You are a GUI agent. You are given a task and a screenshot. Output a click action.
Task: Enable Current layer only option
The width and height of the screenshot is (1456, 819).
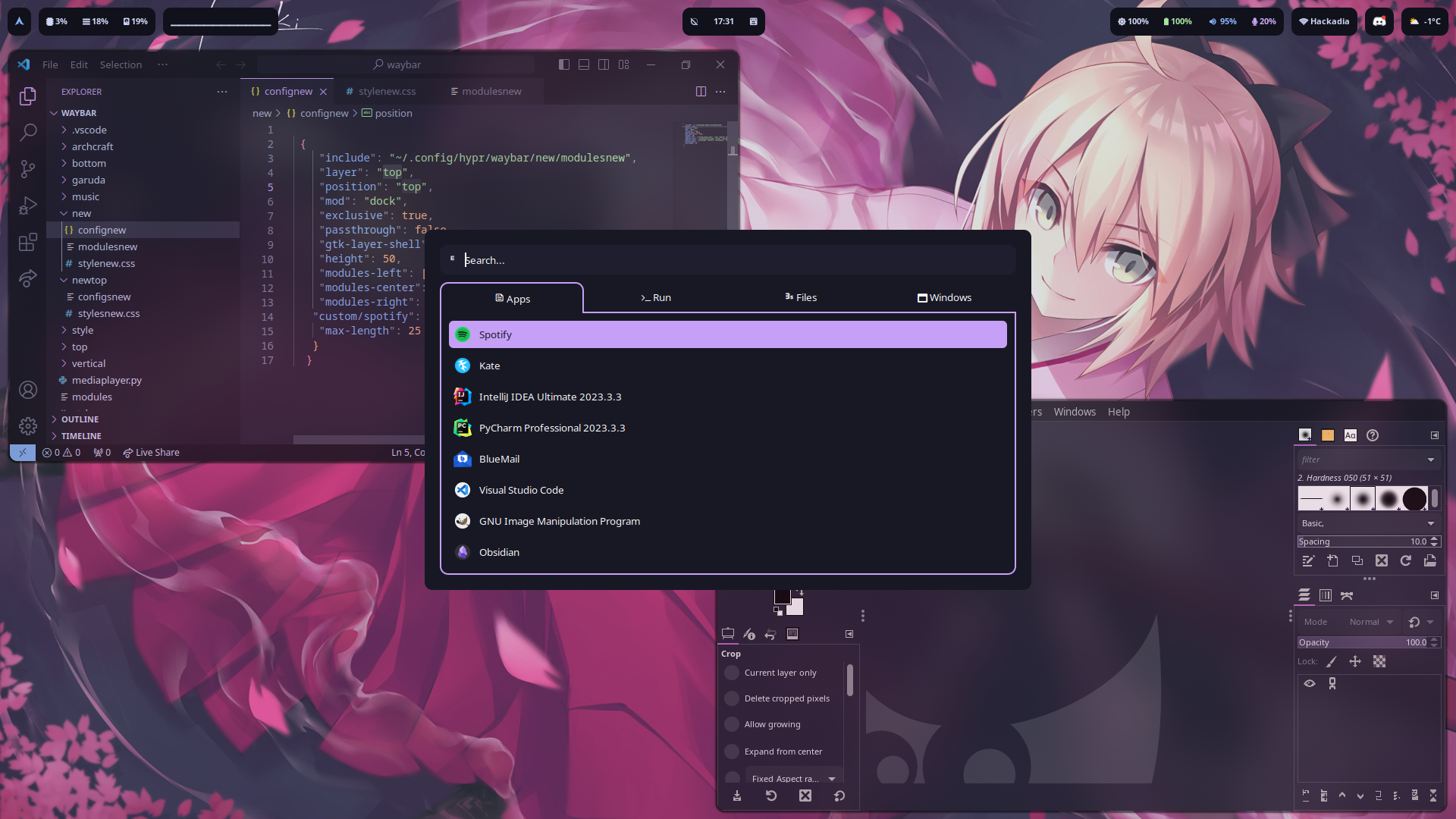732,673
